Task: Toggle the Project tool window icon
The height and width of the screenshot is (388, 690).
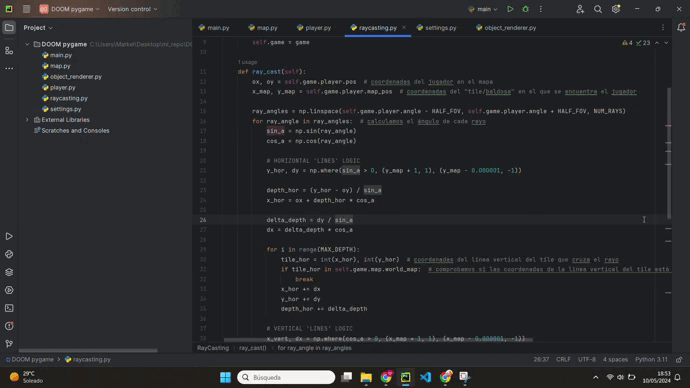Action: pyautogui.click(x=9, y=28)
